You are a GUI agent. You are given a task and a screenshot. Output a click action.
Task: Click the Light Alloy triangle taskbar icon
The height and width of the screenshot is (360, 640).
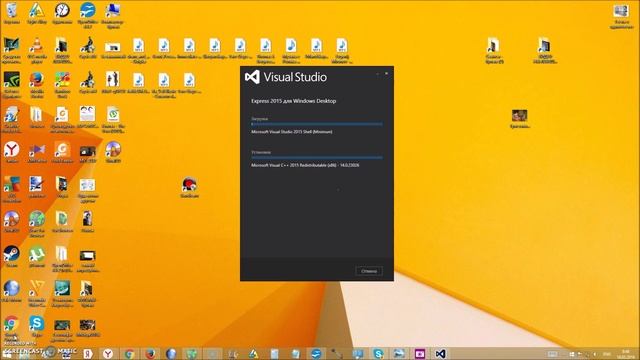point(253,354)
